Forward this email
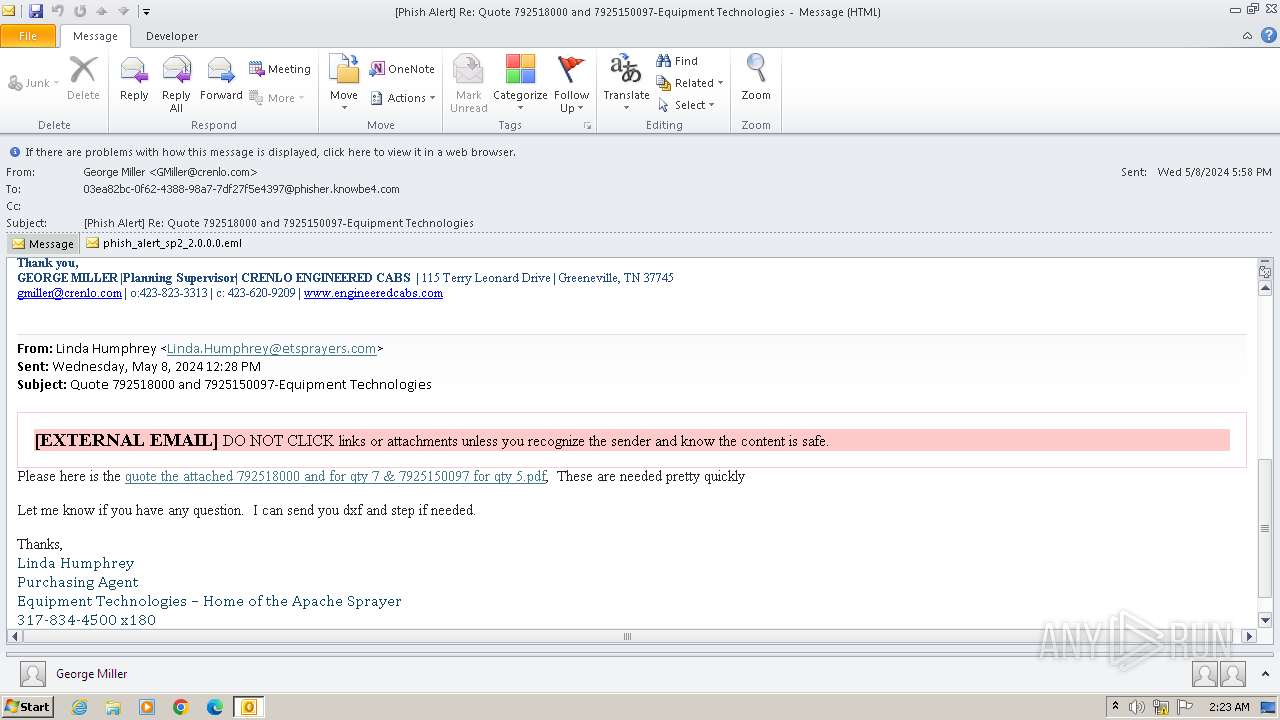The height and width of the screenshot is (720, 1280). pos(221,78)
